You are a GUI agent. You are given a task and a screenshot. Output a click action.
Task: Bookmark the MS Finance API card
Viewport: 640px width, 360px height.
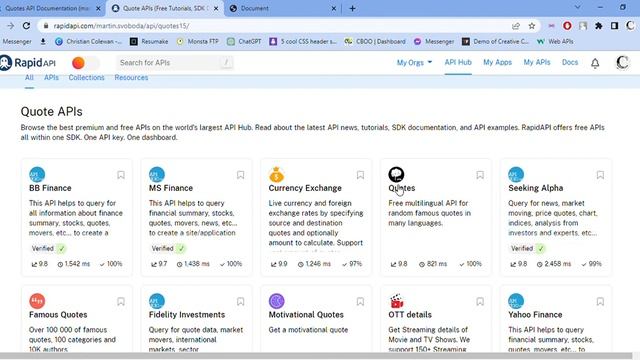240,175
